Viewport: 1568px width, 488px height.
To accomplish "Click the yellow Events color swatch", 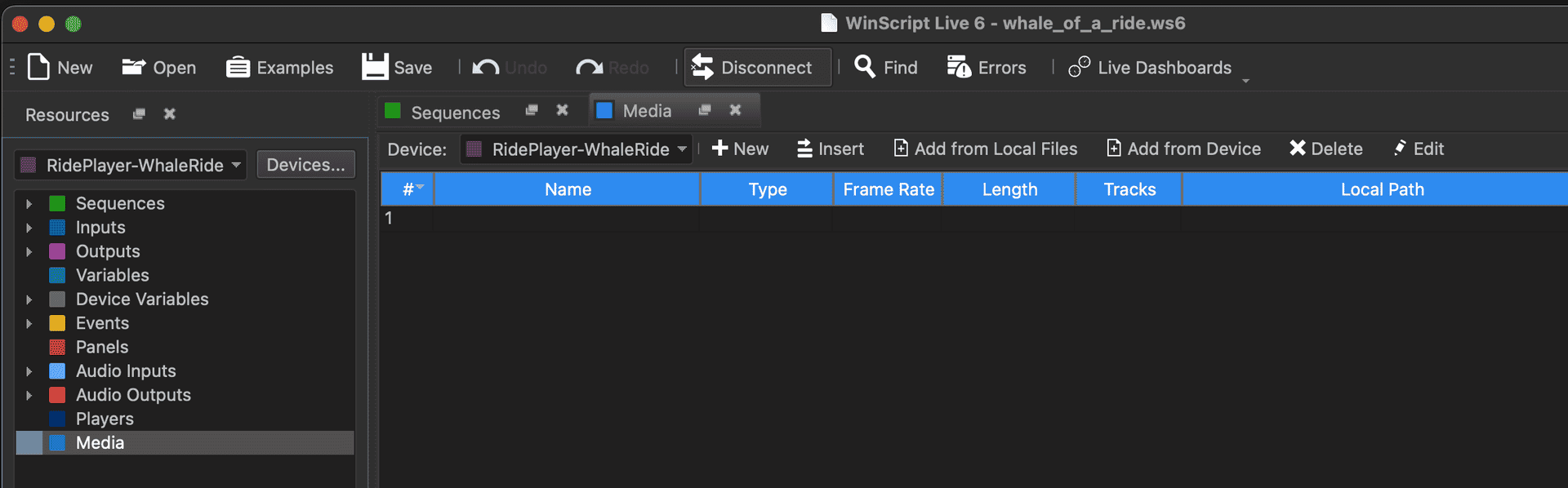I will pos(57,323).
